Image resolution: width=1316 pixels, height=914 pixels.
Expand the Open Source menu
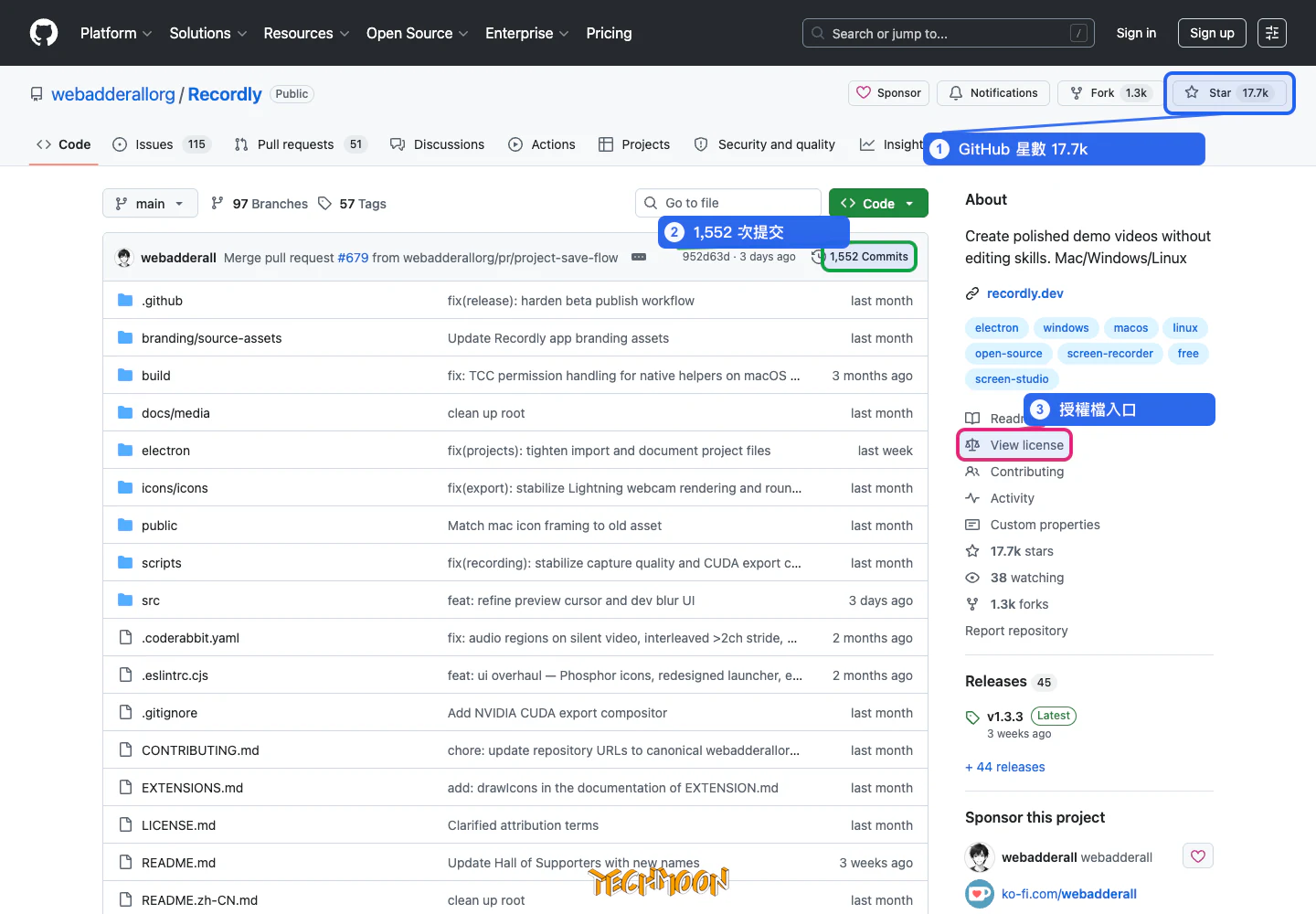coord(418,33)
